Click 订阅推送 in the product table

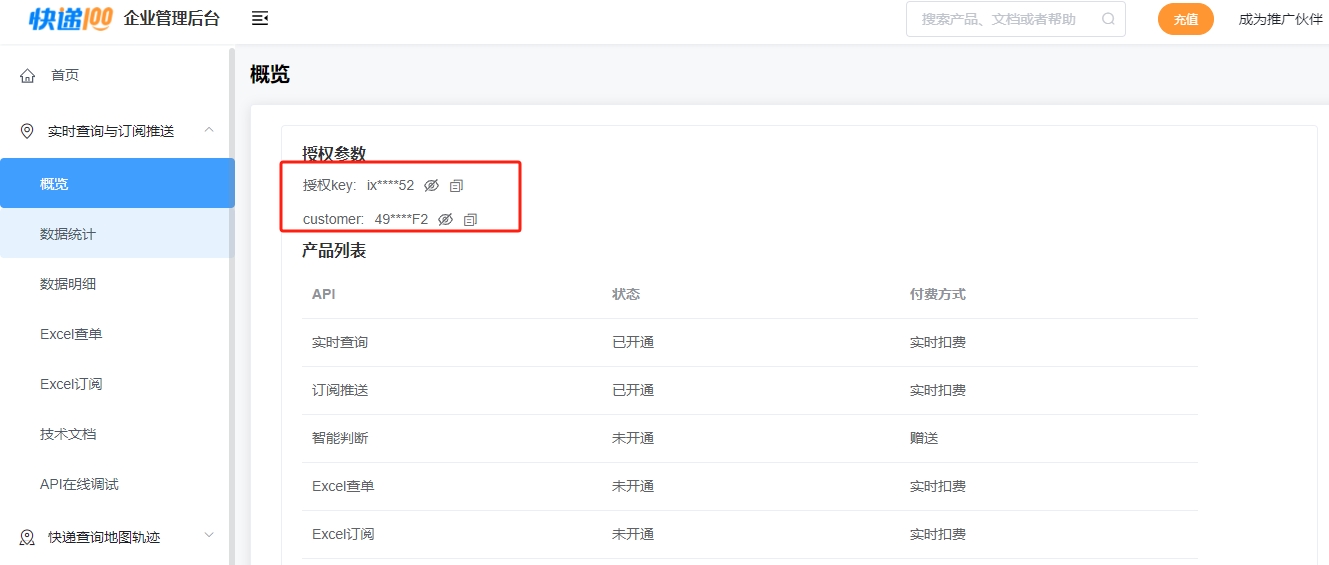pyautogui.click(x=340, y=390)
